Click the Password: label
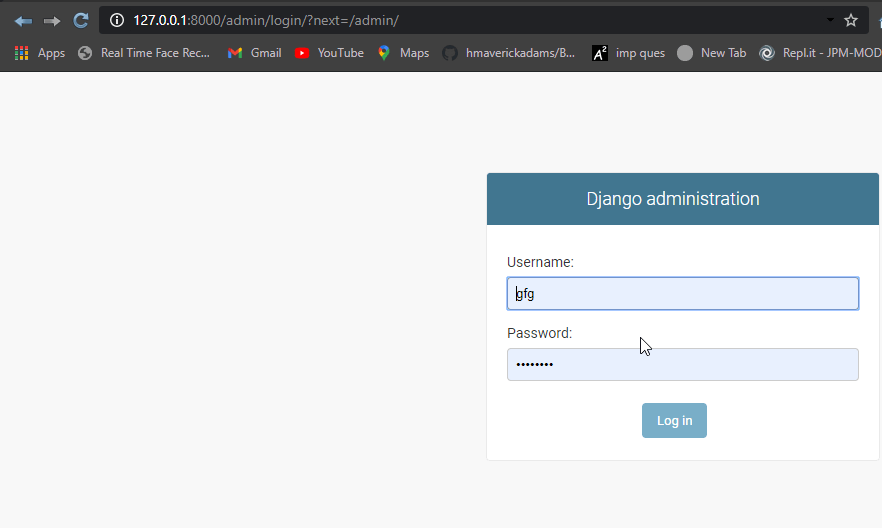Image resolution: width=882 pixels, height=528 pixels. point(539,333)
